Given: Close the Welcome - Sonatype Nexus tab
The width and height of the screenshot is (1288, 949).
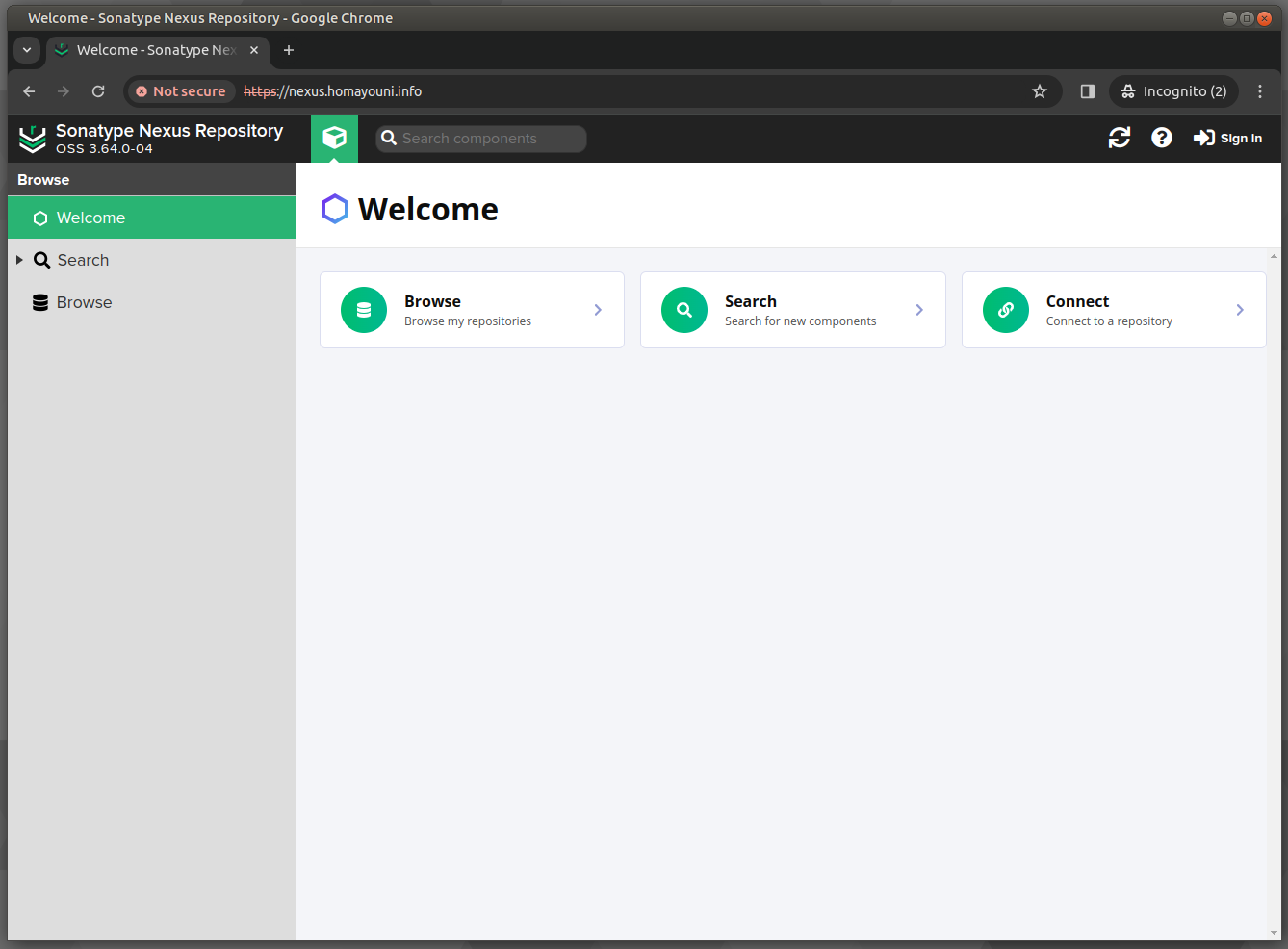Looking at the screenshot, I should point(254,50).
